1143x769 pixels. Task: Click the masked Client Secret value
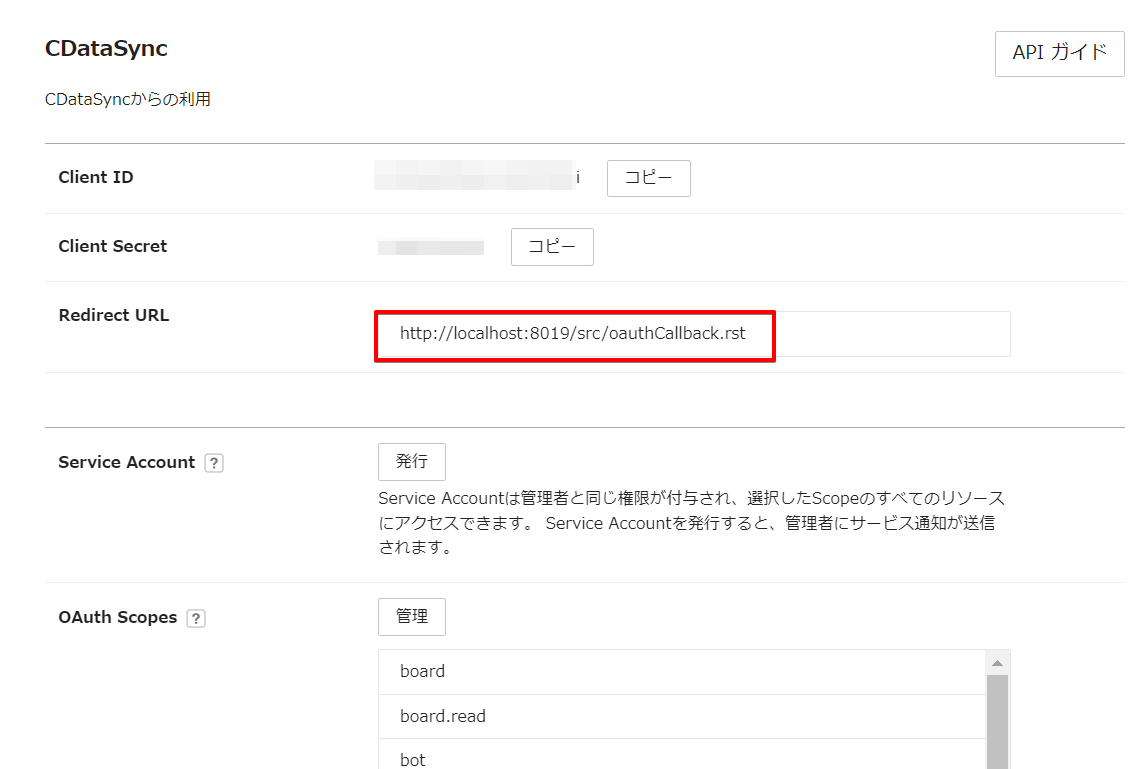pyautogui.click(x=431, y=248)
